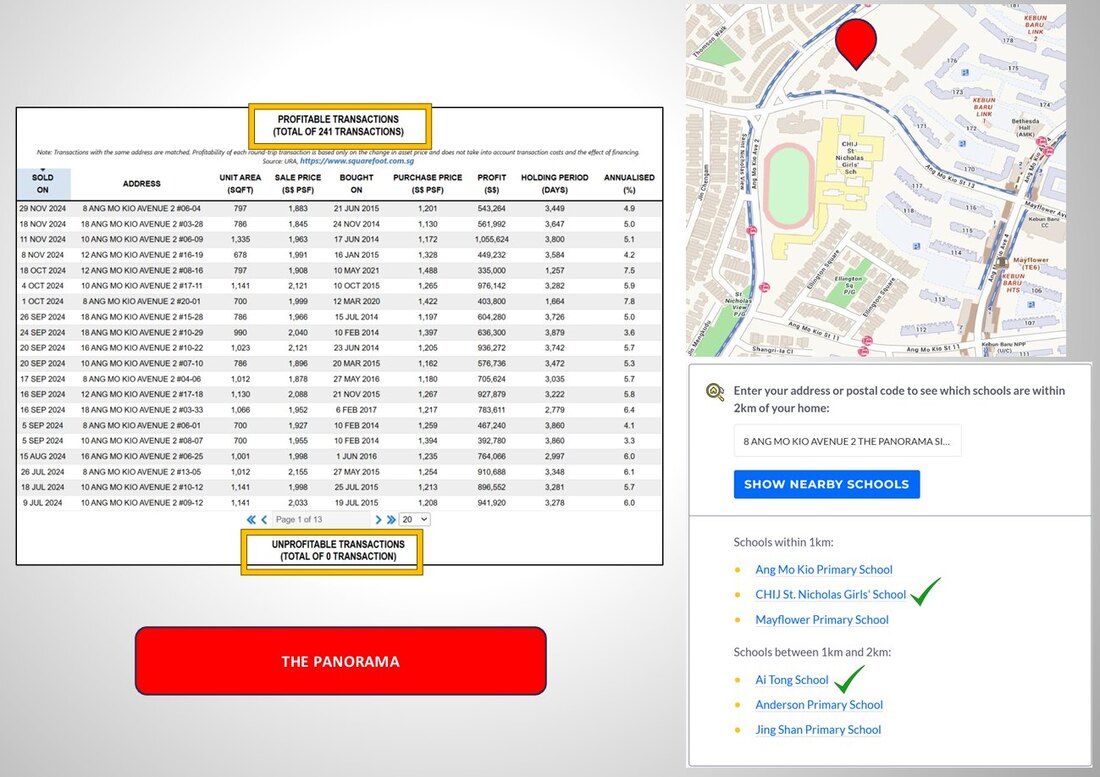Click profit value 543,264
Screen dimensions: 1100x777
pos(492,208)
